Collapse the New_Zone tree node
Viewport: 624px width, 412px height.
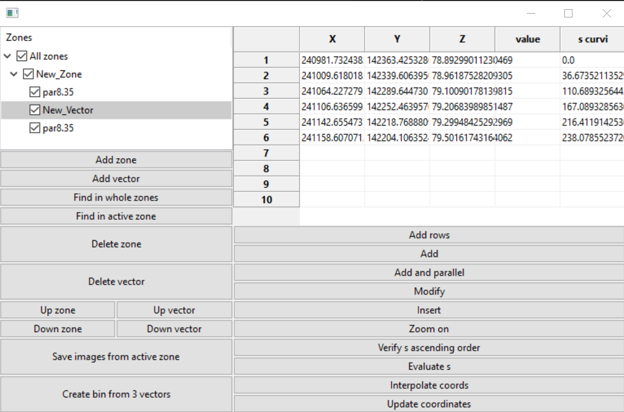pos(14,74)
